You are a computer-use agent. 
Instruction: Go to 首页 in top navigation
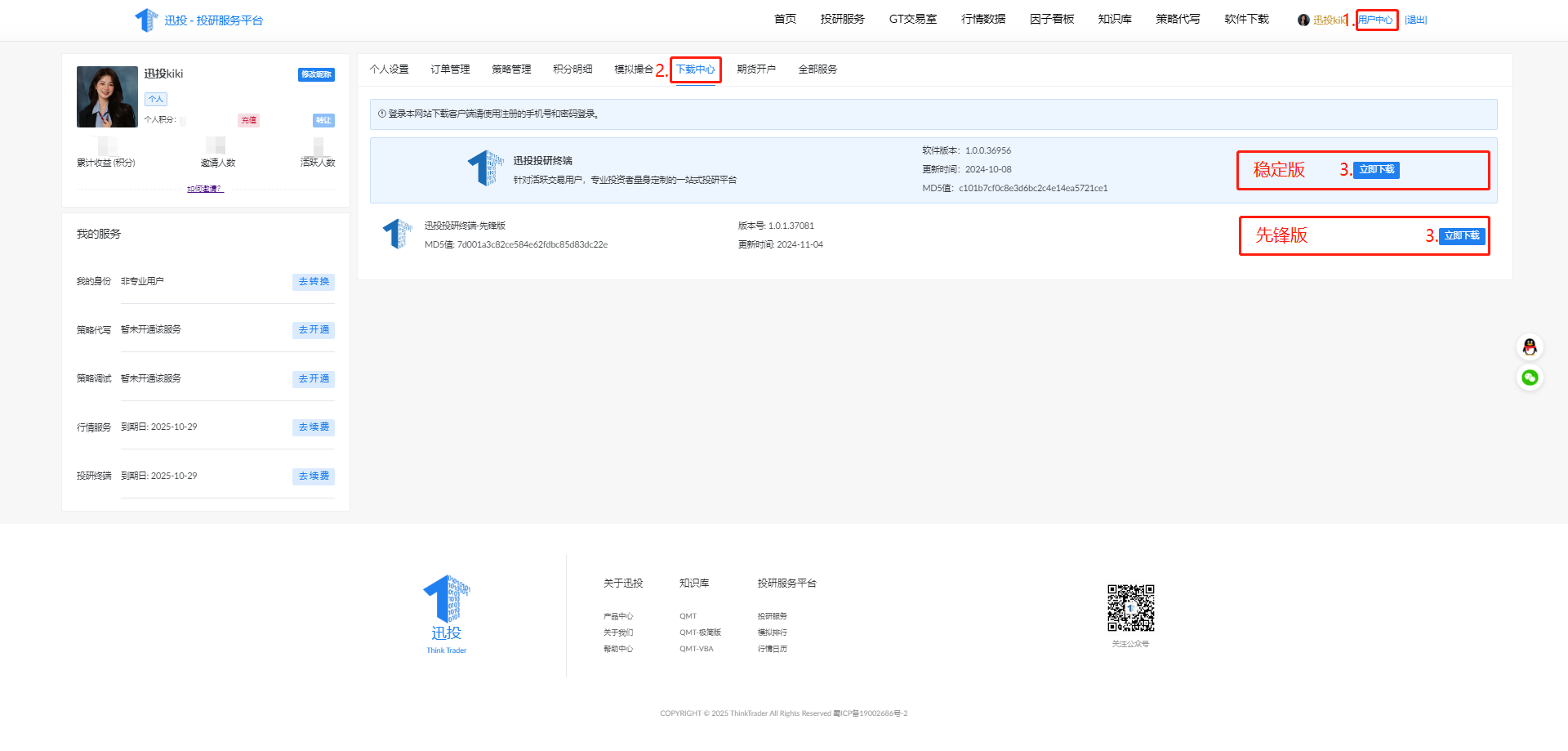(785, 19)
